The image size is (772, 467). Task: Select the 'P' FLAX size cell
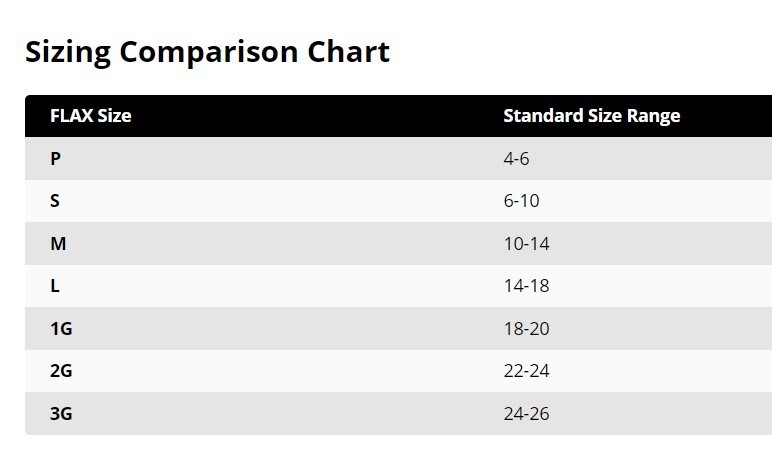click(x=55, y=159)
